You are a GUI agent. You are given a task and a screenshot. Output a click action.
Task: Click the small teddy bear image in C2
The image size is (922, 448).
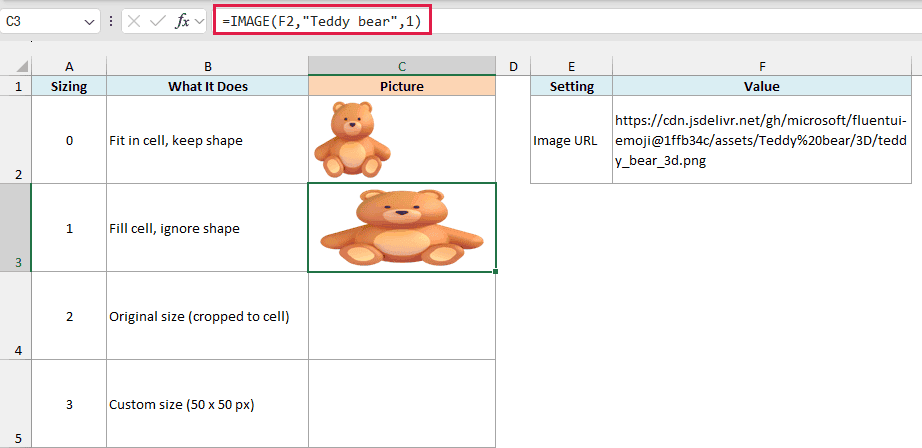pos(352,139)
